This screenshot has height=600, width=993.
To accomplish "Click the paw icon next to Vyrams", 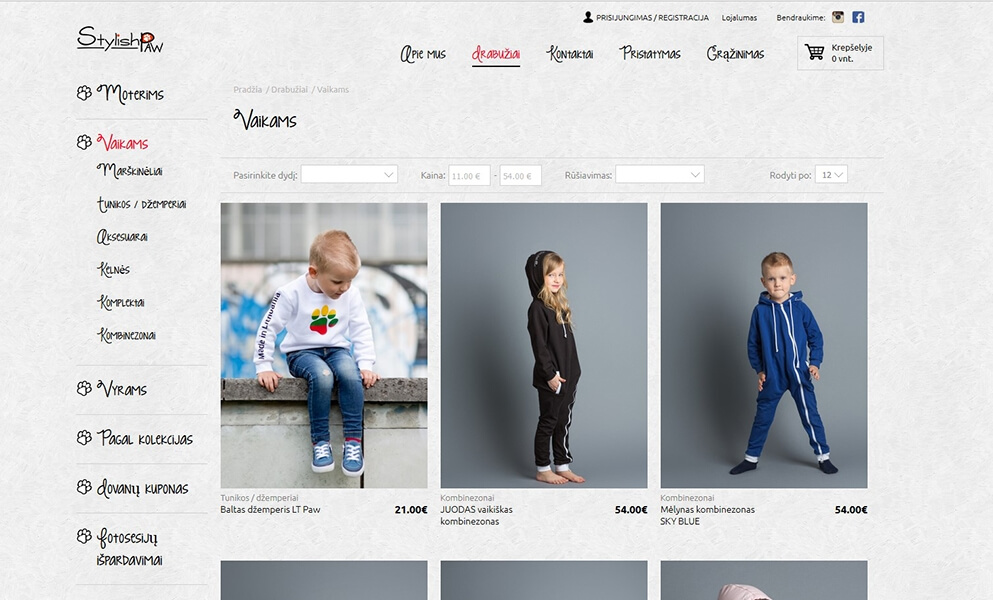I will [x=84, y=388].
